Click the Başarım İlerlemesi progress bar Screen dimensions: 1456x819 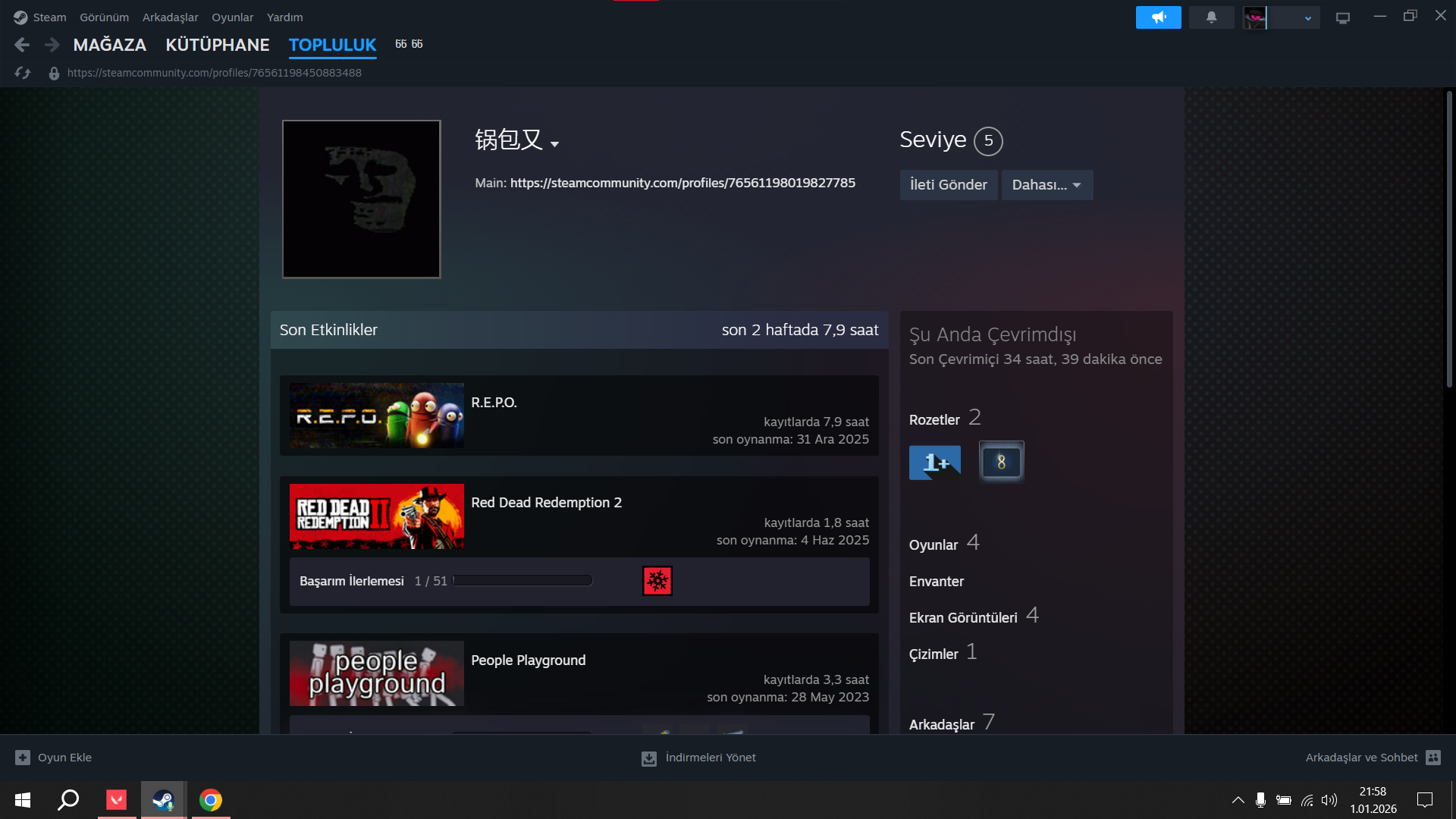[522, 581]
